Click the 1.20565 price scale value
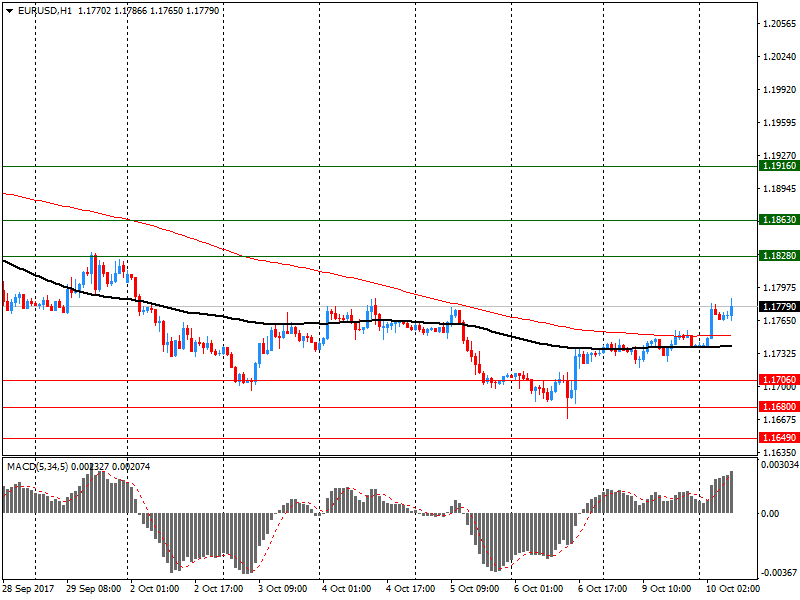 coord(780,23)
